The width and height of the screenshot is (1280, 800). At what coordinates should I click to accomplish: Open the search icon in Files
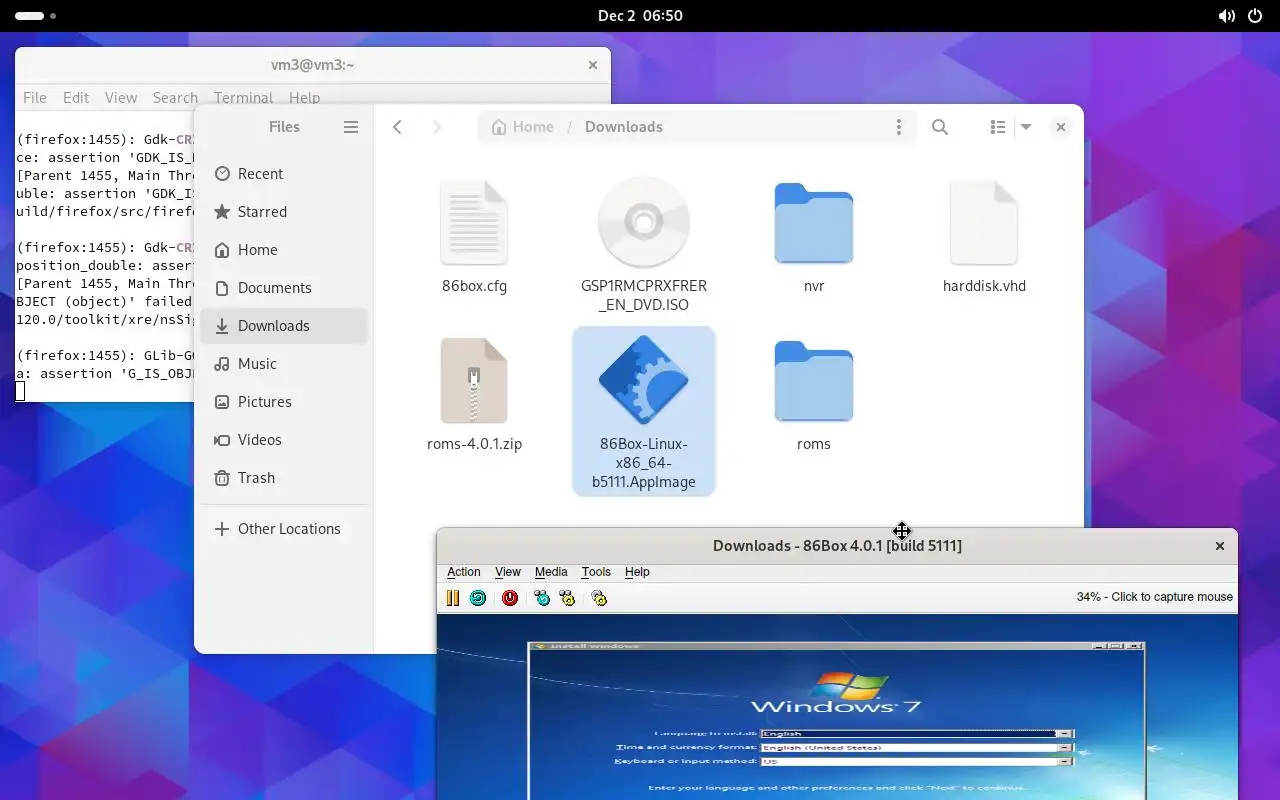pos(940,127)
